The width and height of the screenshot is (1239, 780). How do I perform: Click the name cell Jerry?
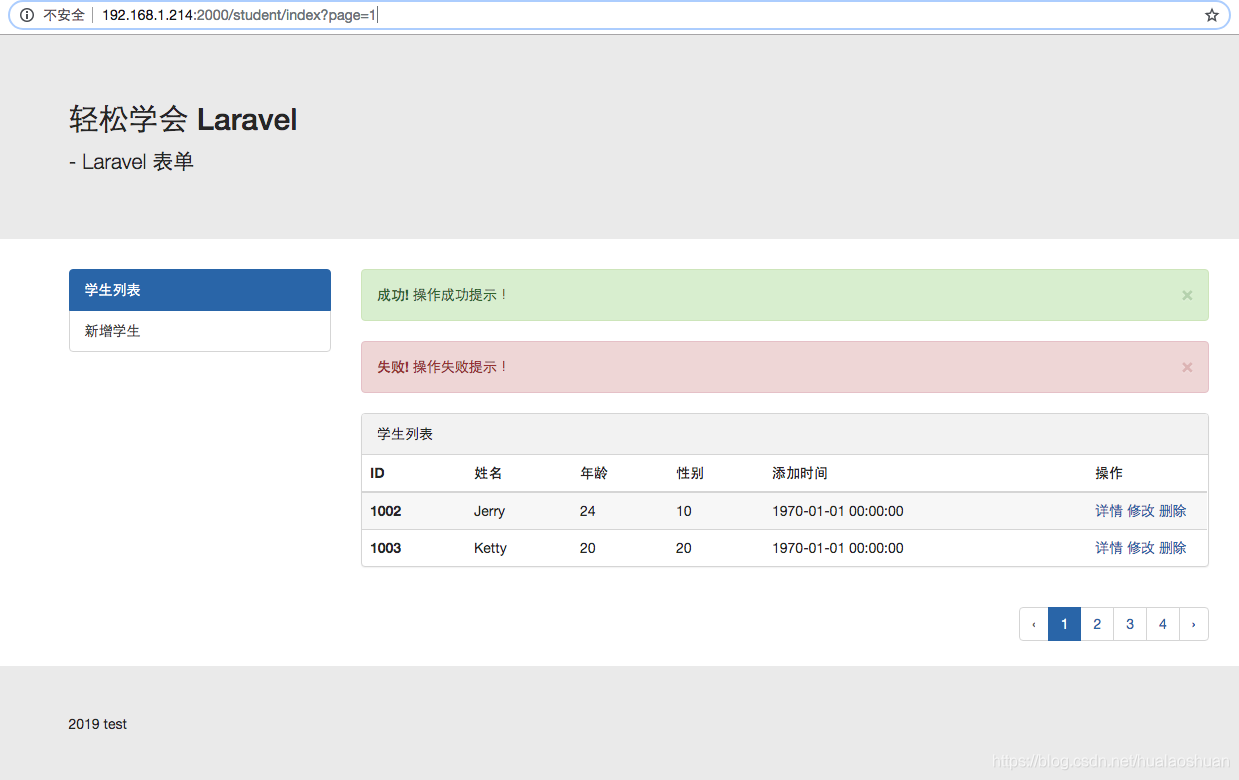(x=489, y=511)
